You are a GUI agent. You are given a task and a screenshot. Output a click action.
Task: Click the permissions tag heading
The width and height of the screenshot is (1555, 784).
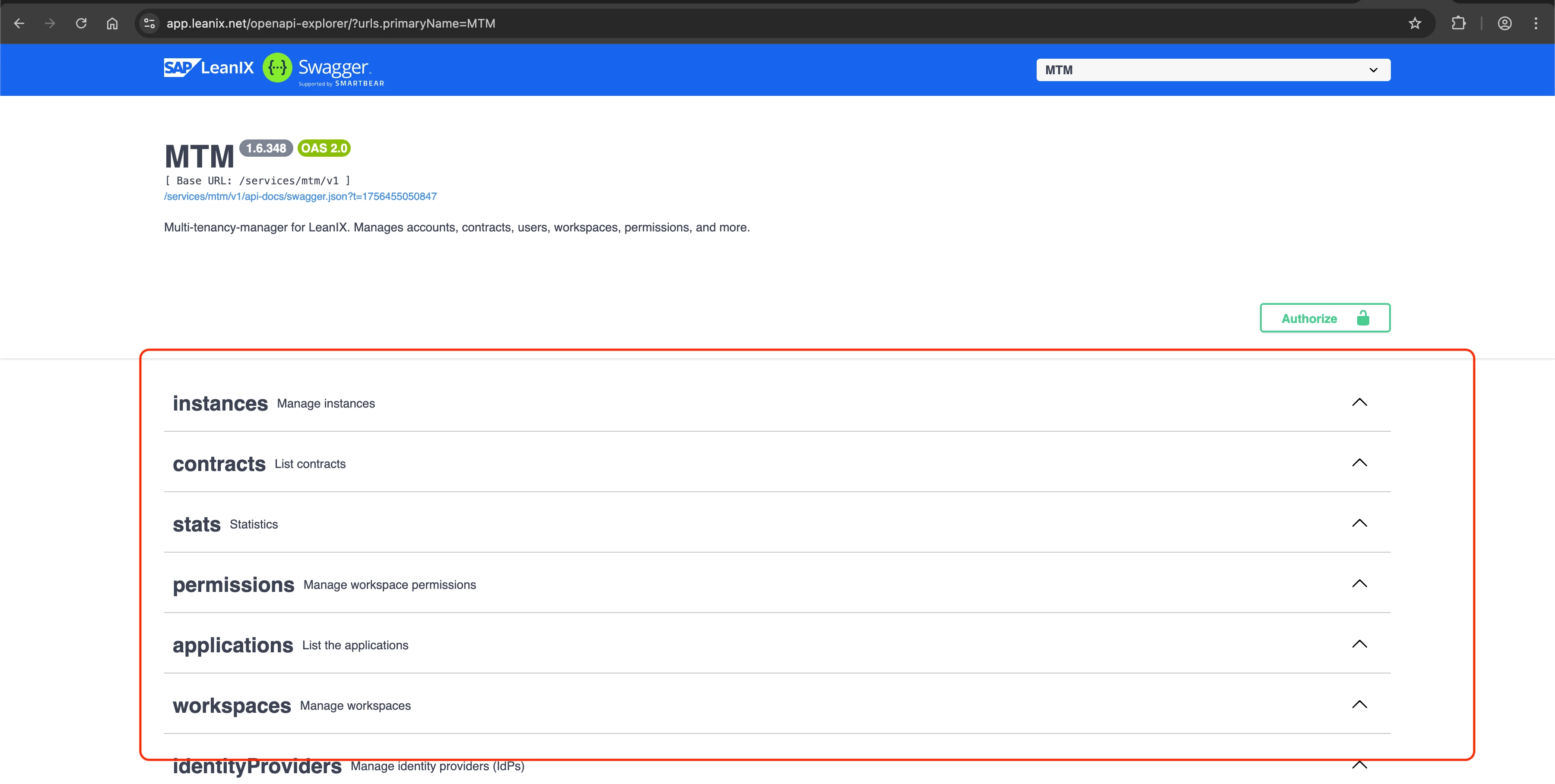tap(234, 585)
